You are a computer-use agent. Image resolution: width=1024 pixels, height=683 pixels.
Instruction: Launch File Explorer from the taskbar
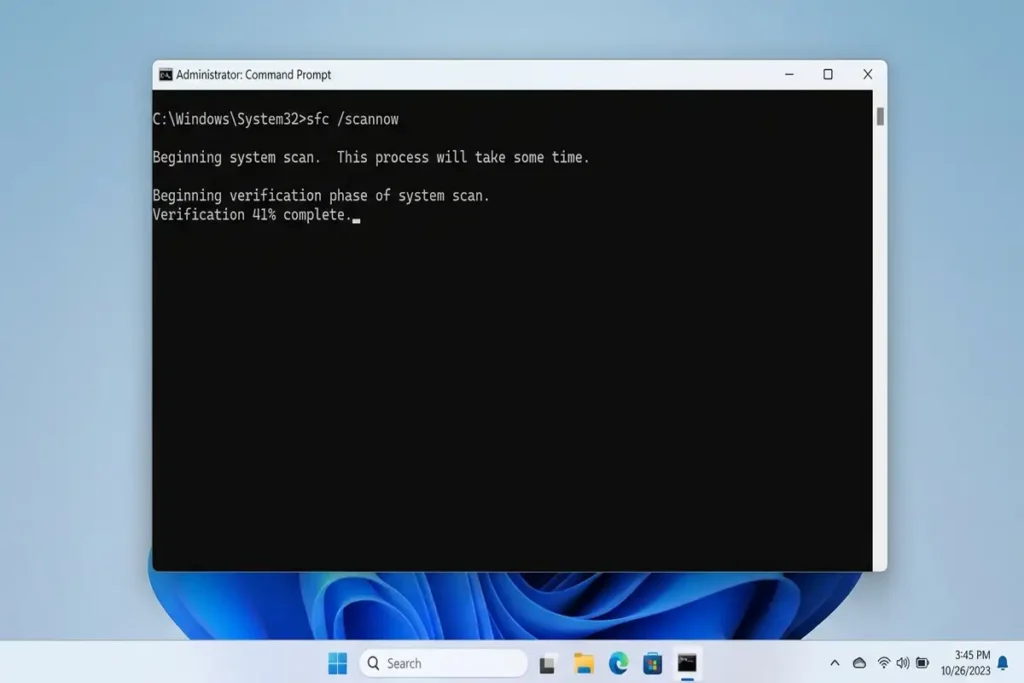(x=583, y=663)
